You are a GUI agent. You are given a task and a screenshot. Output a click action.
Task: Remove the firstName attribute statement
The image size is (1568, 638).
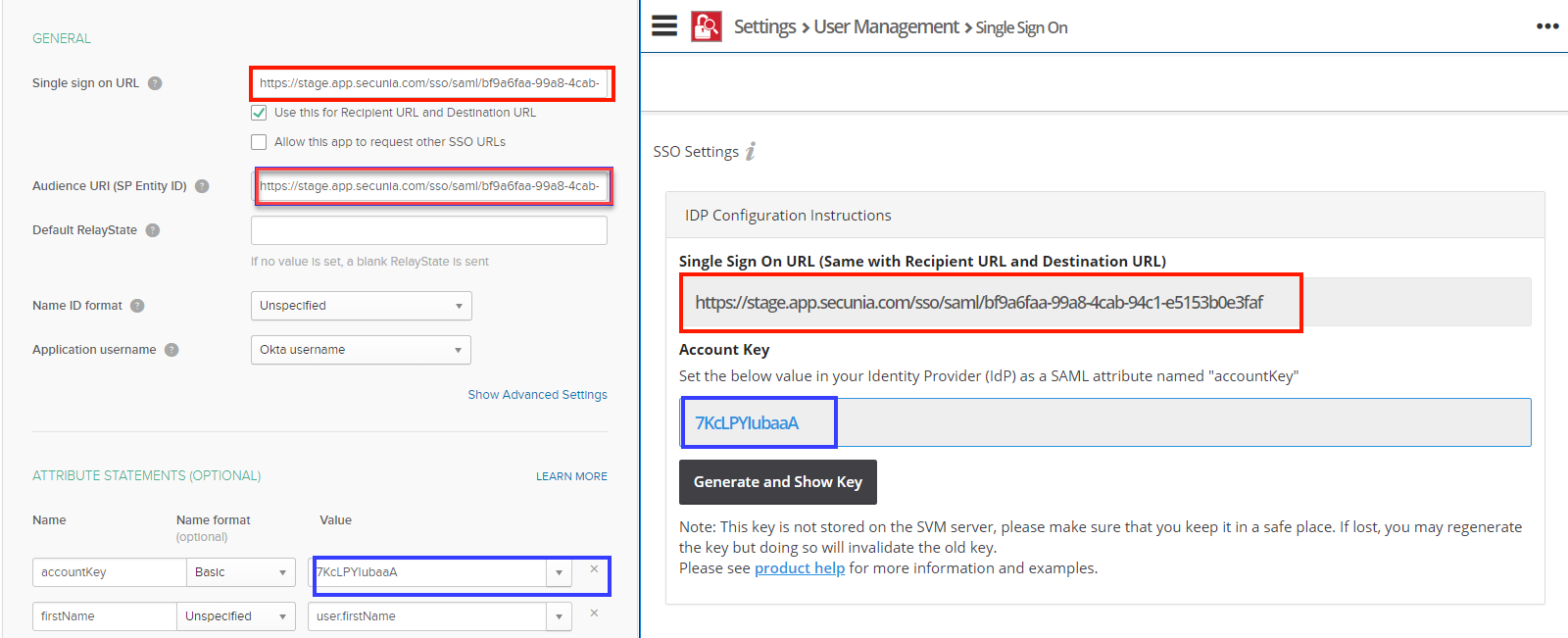(x=594, y=613)
